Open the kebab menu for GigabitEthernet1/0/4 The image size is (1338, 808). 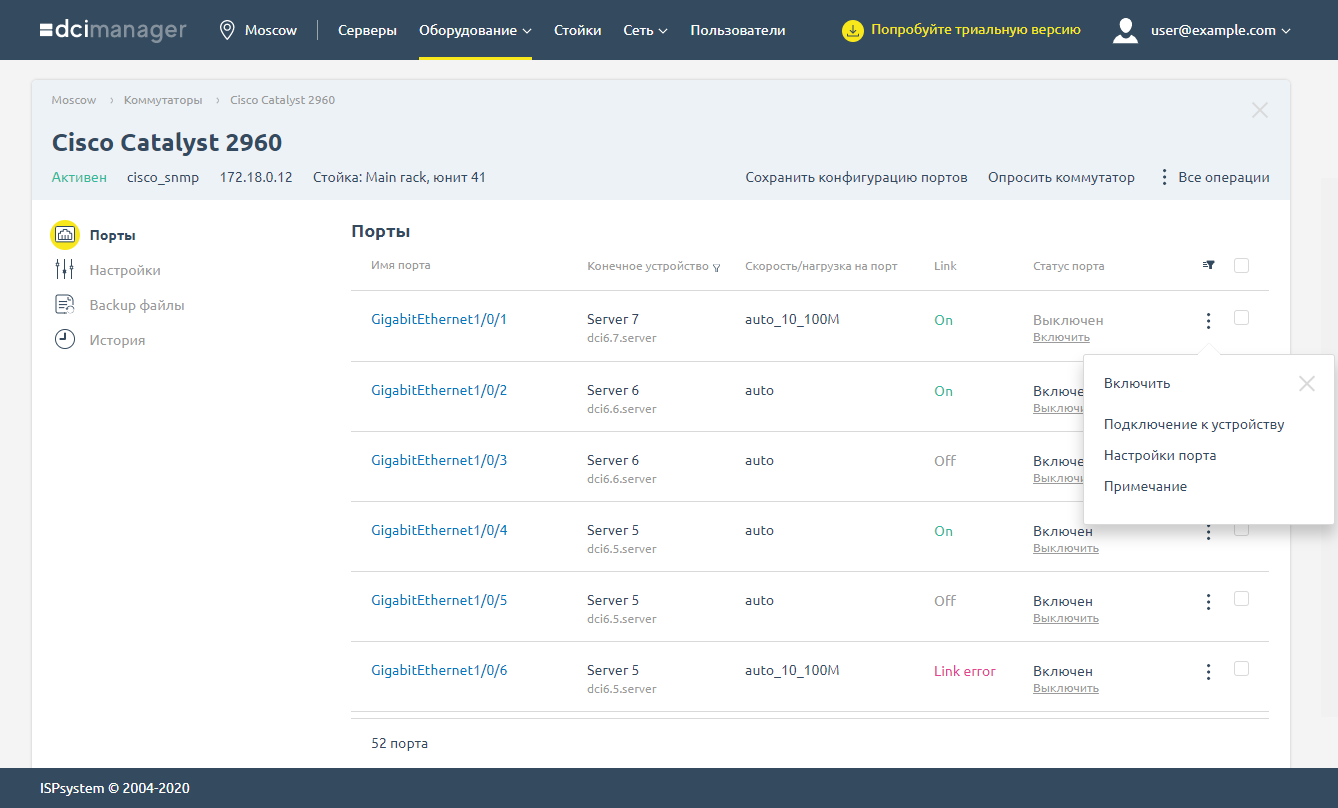pyautogui.click(x=1208, y=531)
